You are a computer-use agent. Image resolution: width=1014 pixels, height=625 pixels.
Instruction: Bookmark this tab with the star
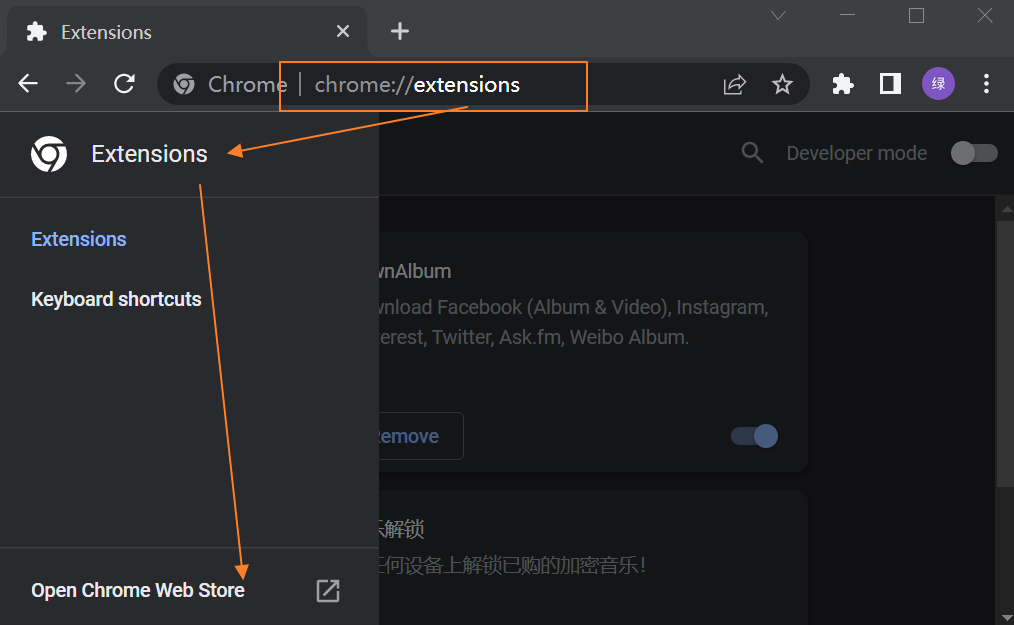click(782, 84)
